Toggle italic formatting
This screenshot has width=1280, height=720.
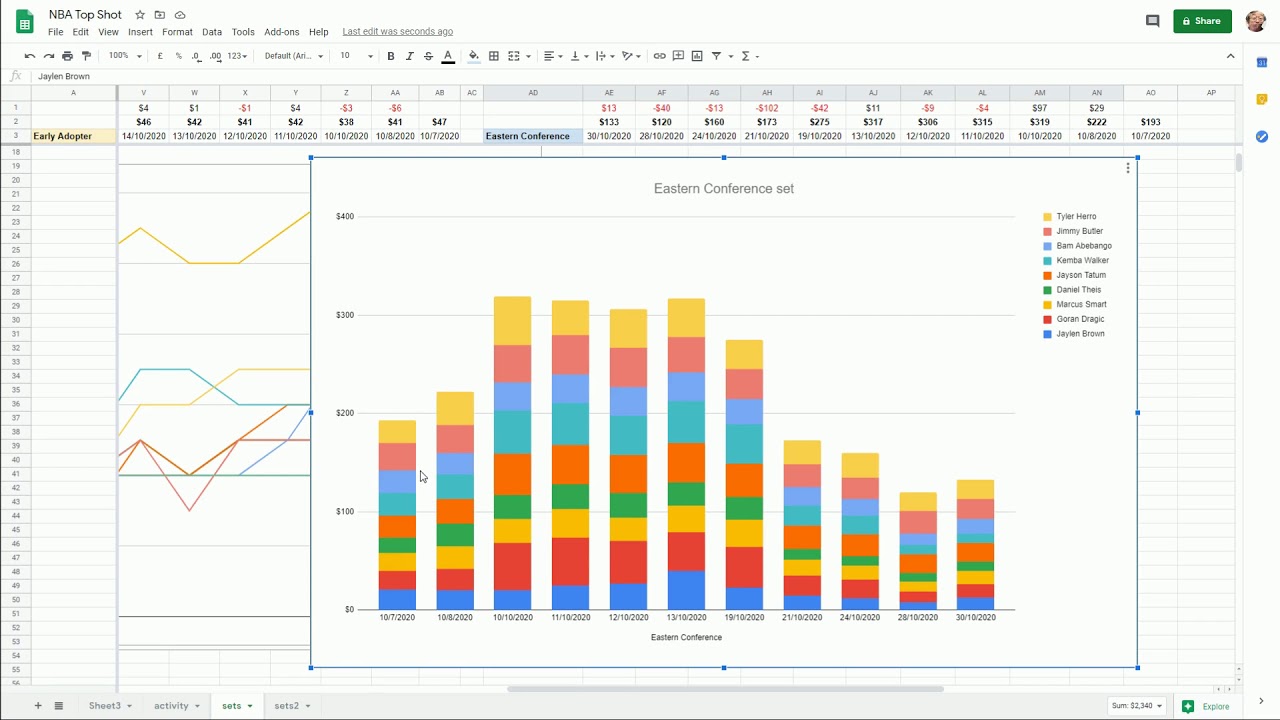[410, 56]
